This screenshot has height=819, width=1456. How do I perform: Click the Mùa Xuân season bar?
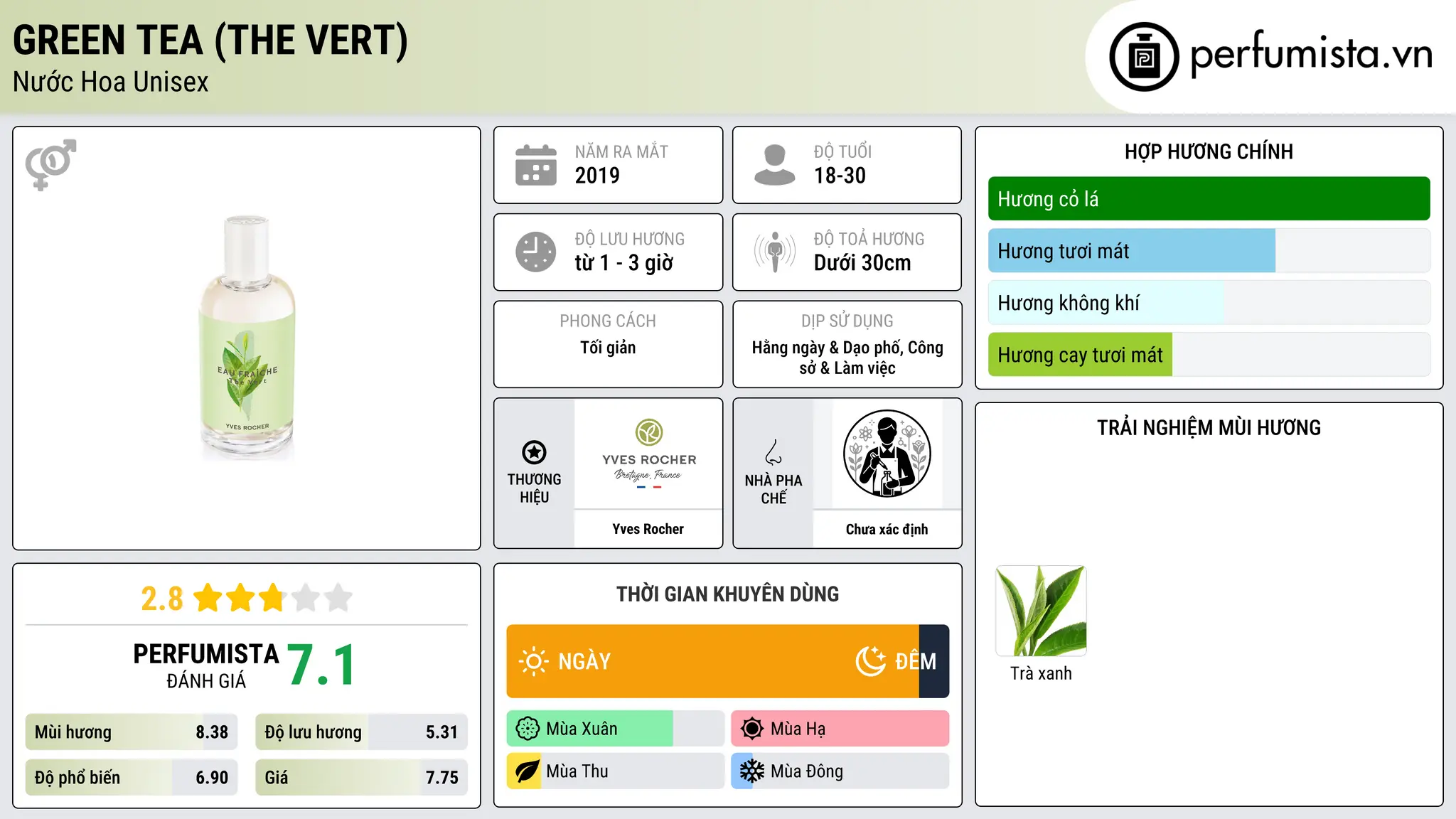(615, 729)
